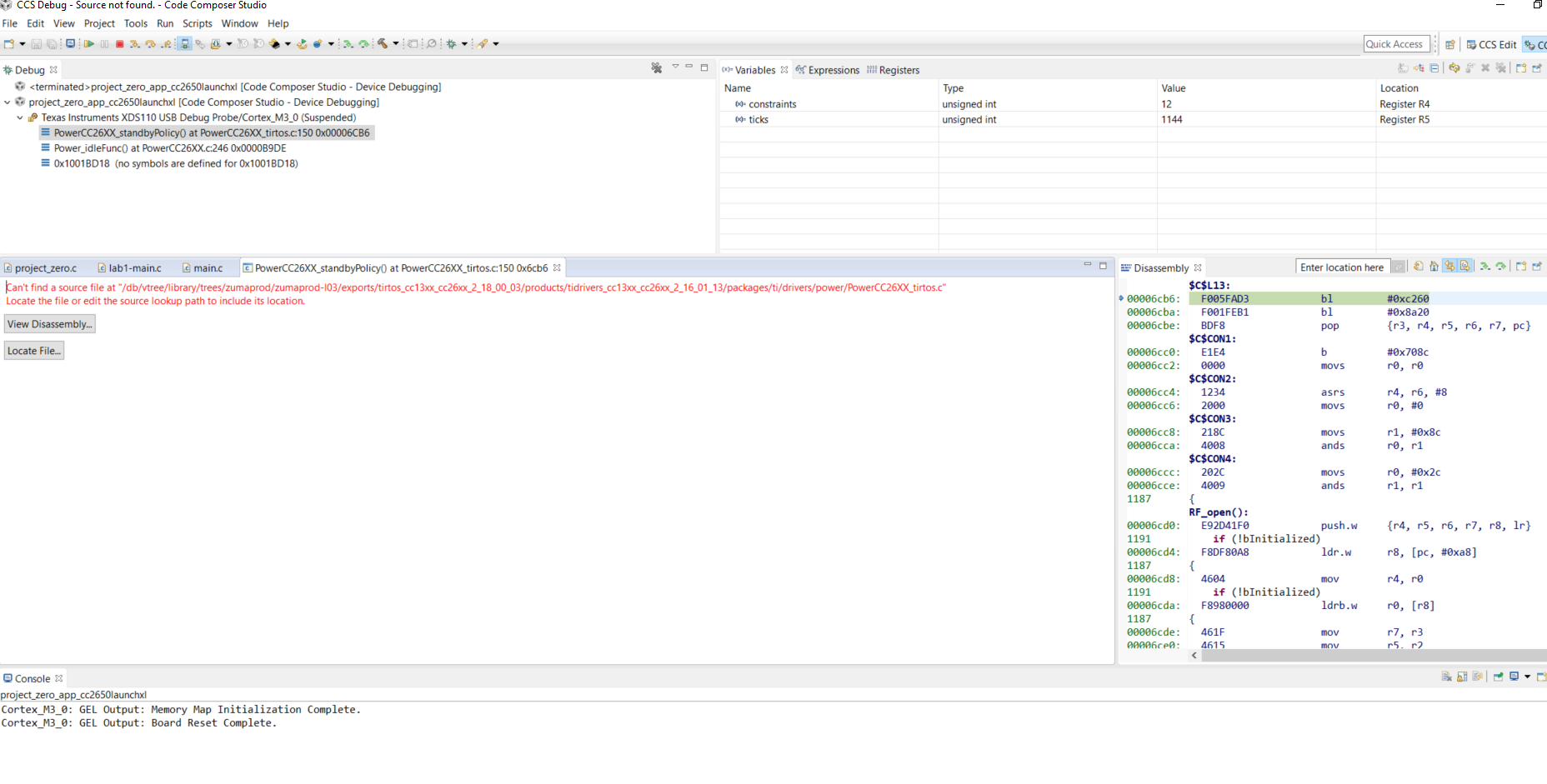Click the red Terminate button in toolbar
Viewport: 1547px width, 784px height.
(x=119, y=44)
